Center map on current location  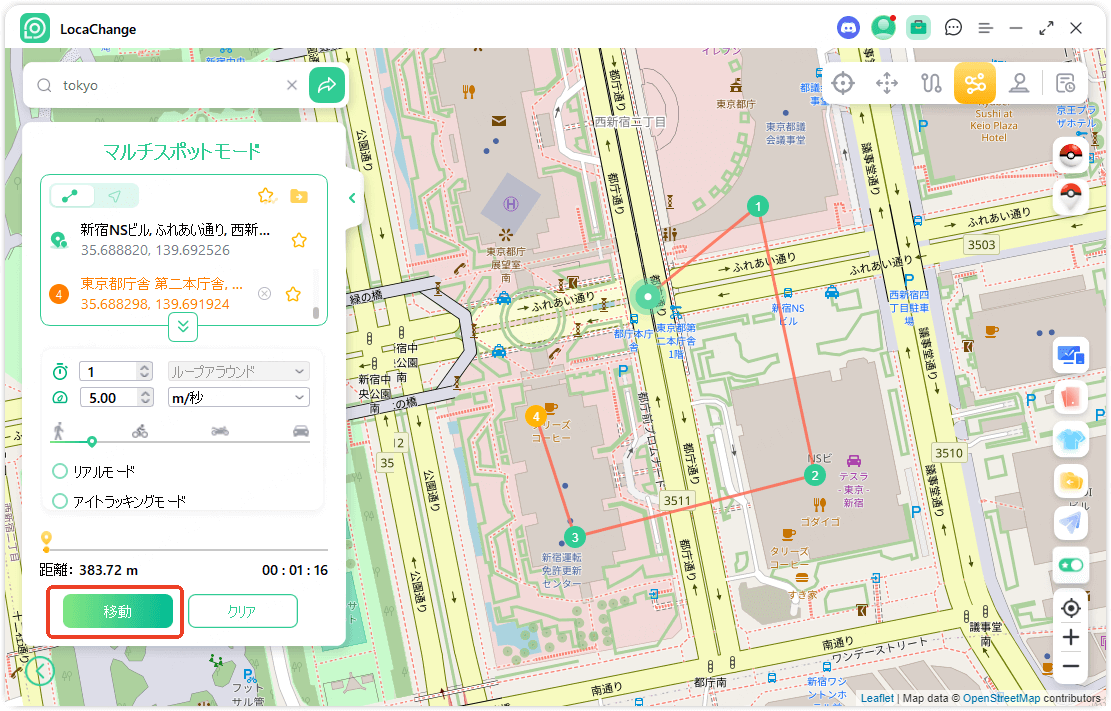(1071, 608)
